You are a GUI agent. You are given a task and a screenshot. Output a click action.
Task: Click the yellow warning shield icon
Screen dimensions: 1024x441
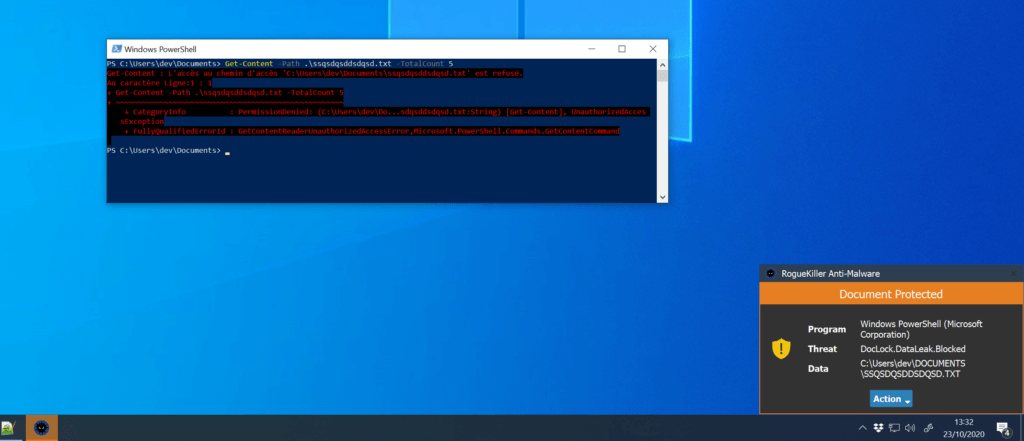[780, 349]
